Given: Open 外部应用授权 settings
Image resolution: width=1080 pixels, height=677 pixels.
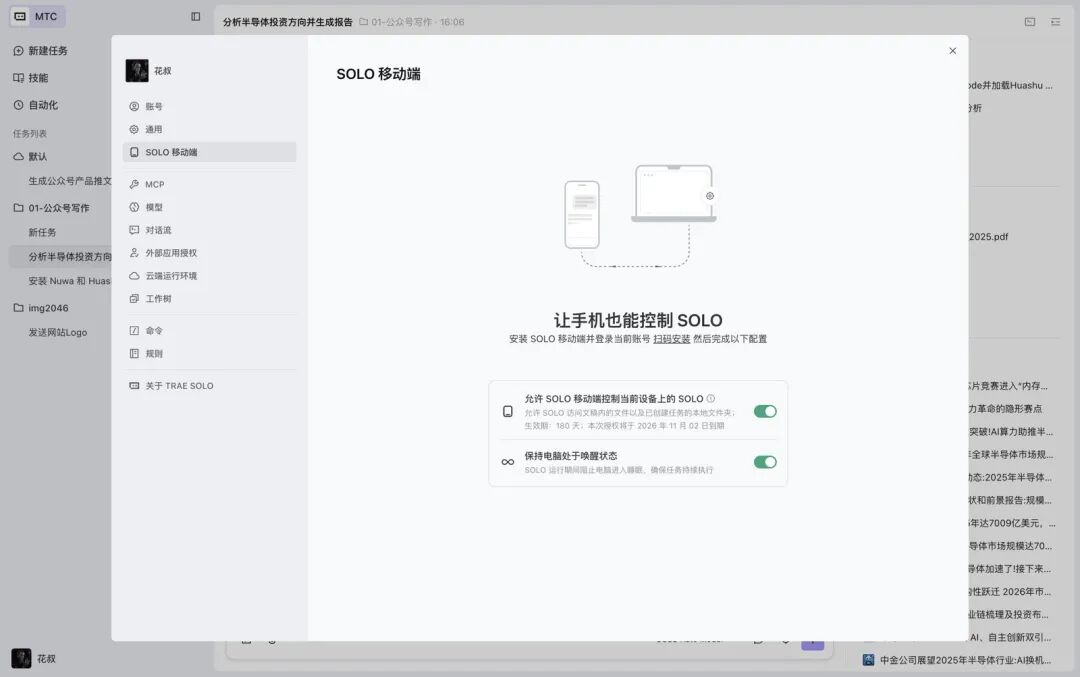Looking at the screenshot, I should click(x=209, y=253).
